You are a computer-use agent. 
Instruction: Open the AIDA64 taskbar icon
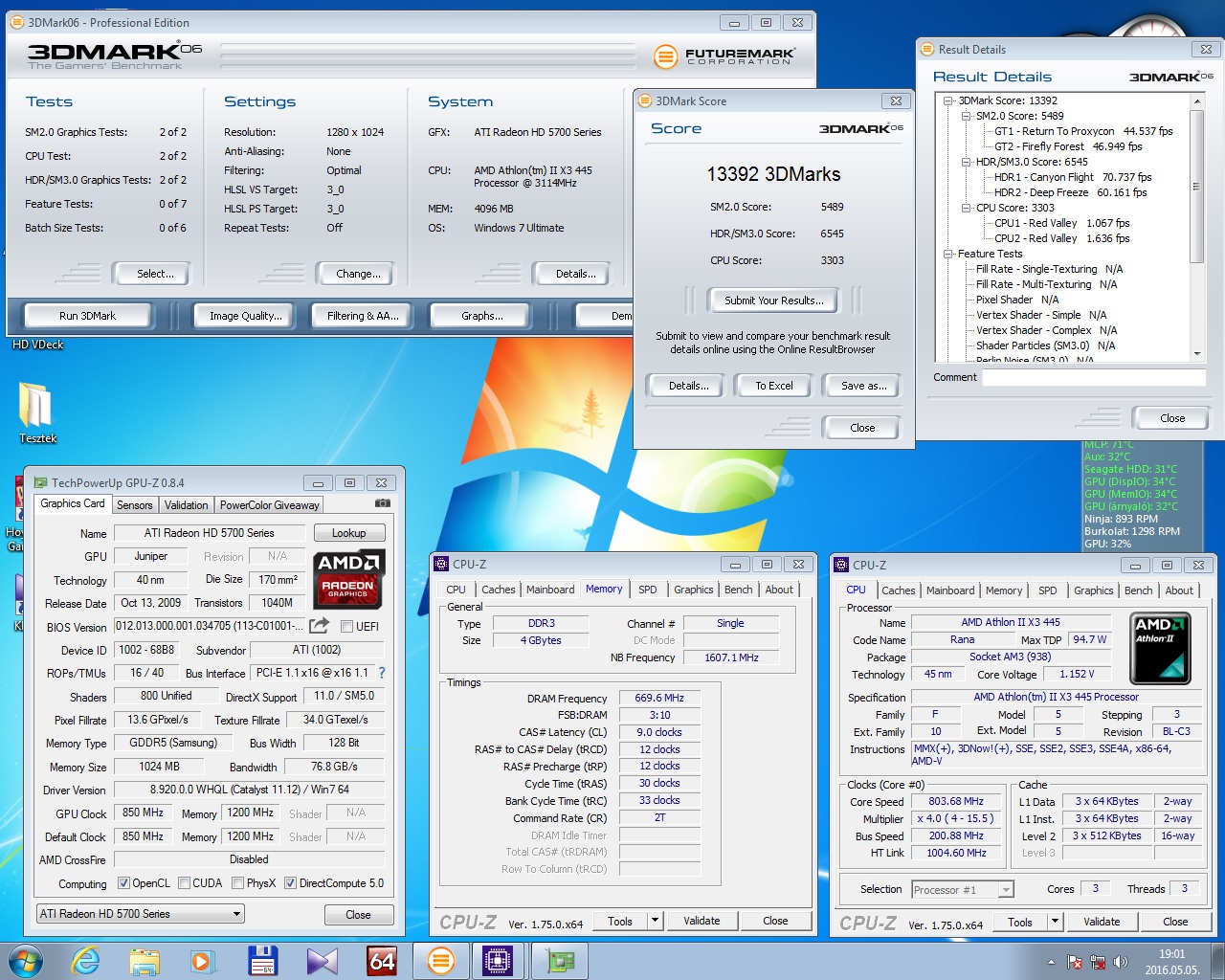click(382, 961)
